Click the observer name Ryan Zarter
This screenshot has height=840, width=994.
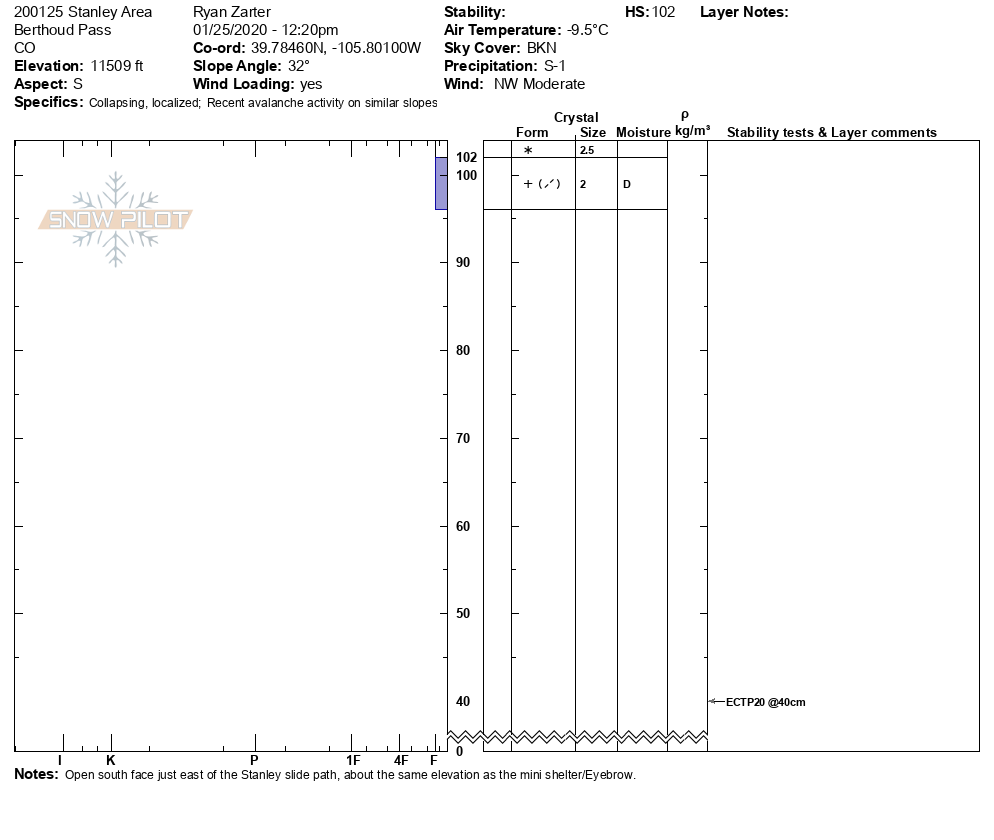pos(230,12)
